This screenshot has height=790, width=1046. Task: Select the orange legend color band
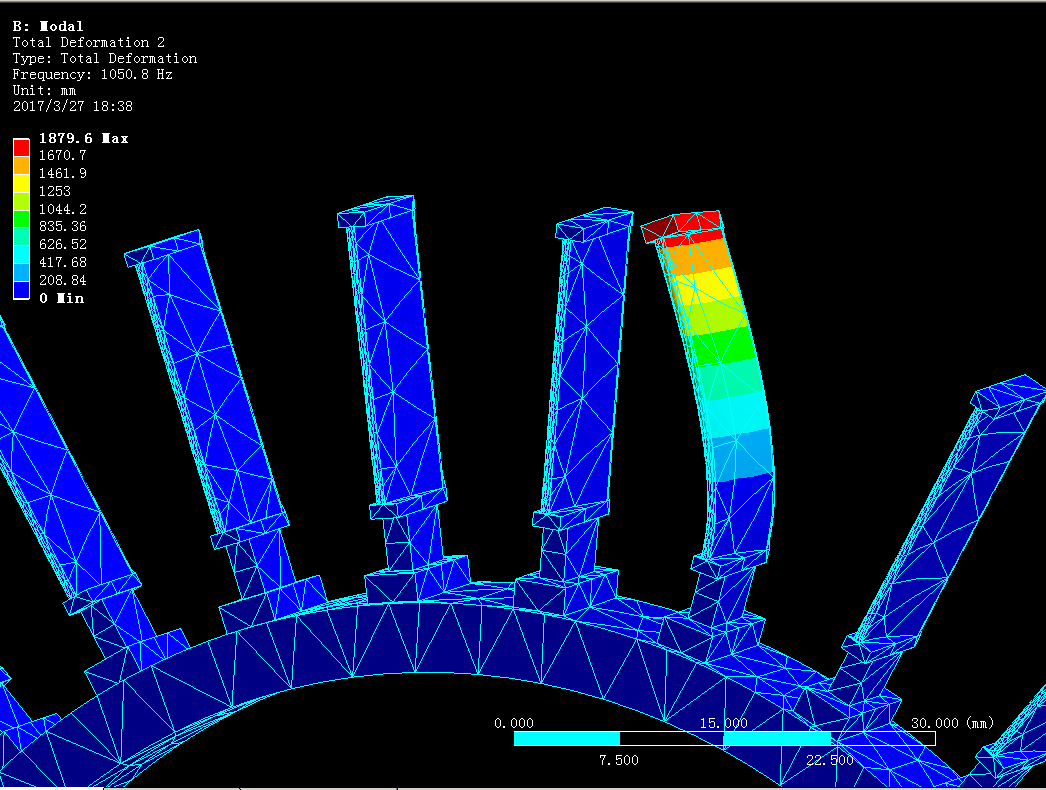tap(21, 165)
